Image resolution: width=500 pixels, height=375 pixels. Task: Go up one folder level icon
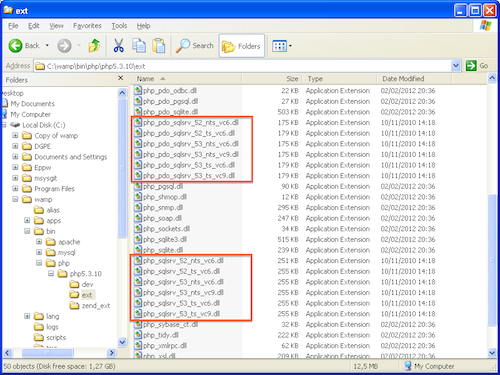(x=94, y=46)
